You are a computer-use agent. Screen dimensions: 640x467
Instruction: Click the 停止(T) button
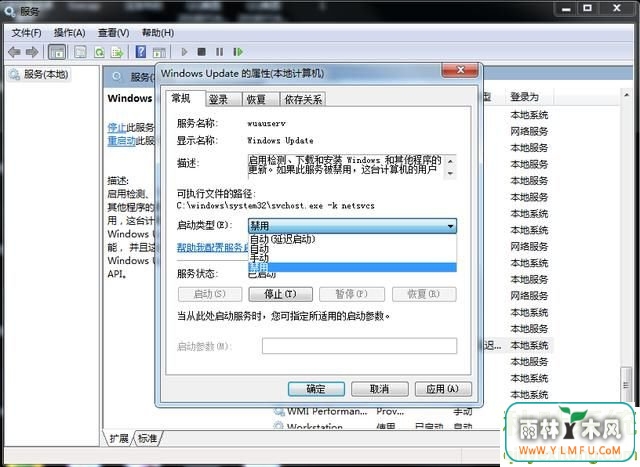280,294
